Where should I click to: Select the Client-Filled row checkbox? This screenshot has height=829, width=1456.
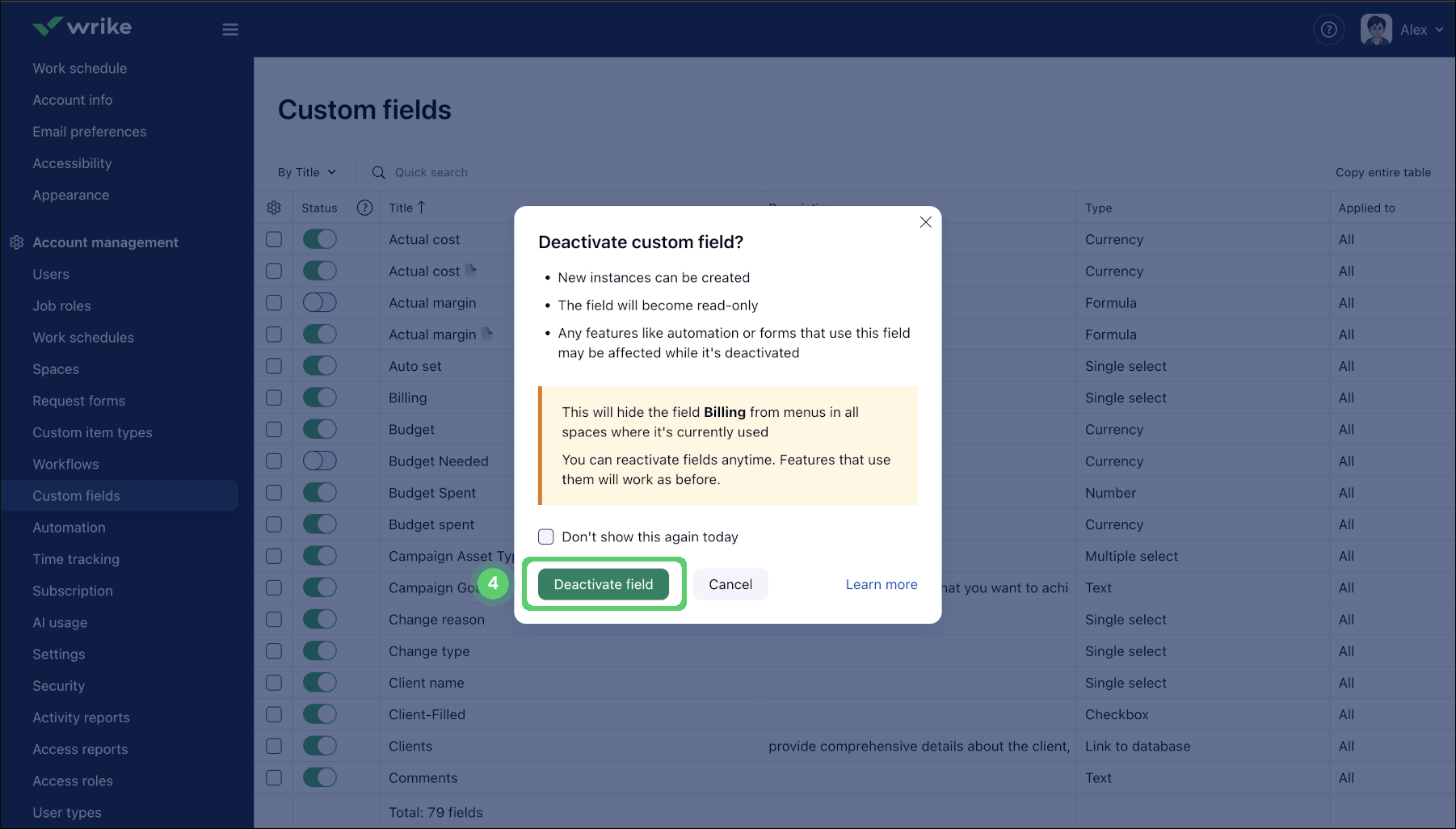[x=274, y=714]
